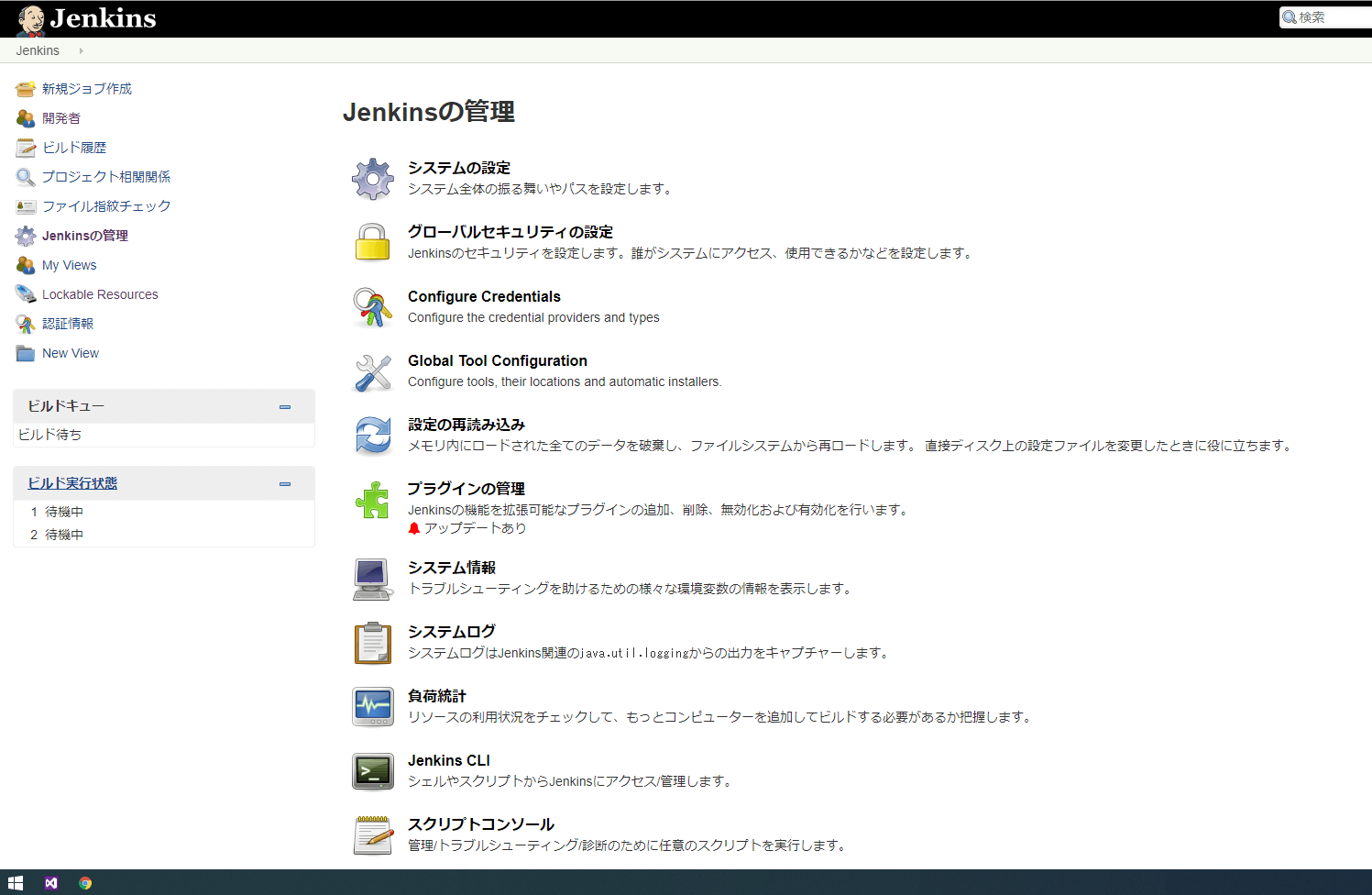Open システムの設定 title link
1372x895 pixels.
click(x=459, y=168)
